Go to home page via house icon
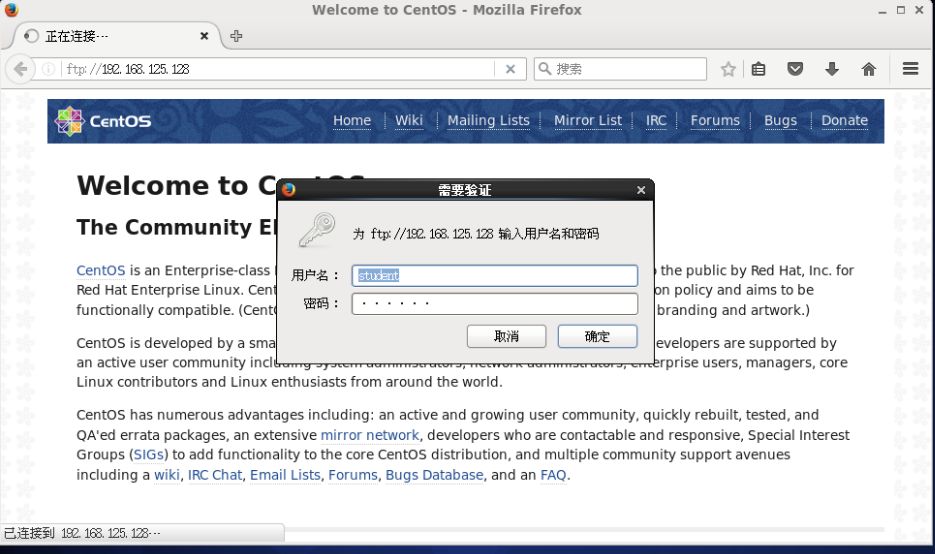Image resolution: width=935 pixels, height=554 pixels. (x=869, y=69)
